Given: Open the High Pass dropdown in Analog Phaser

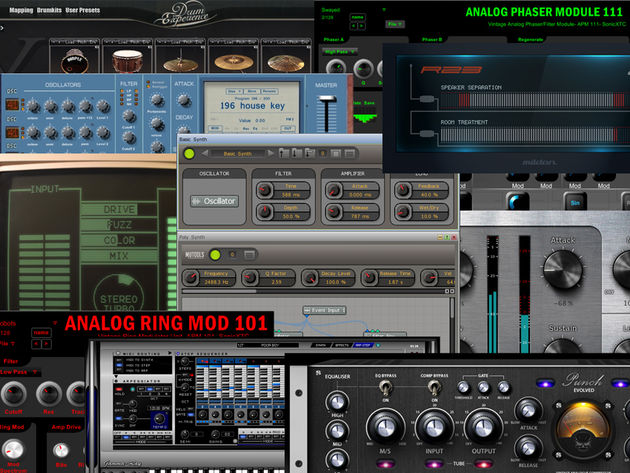Looking at the screenshot, I should click(340, 52).
